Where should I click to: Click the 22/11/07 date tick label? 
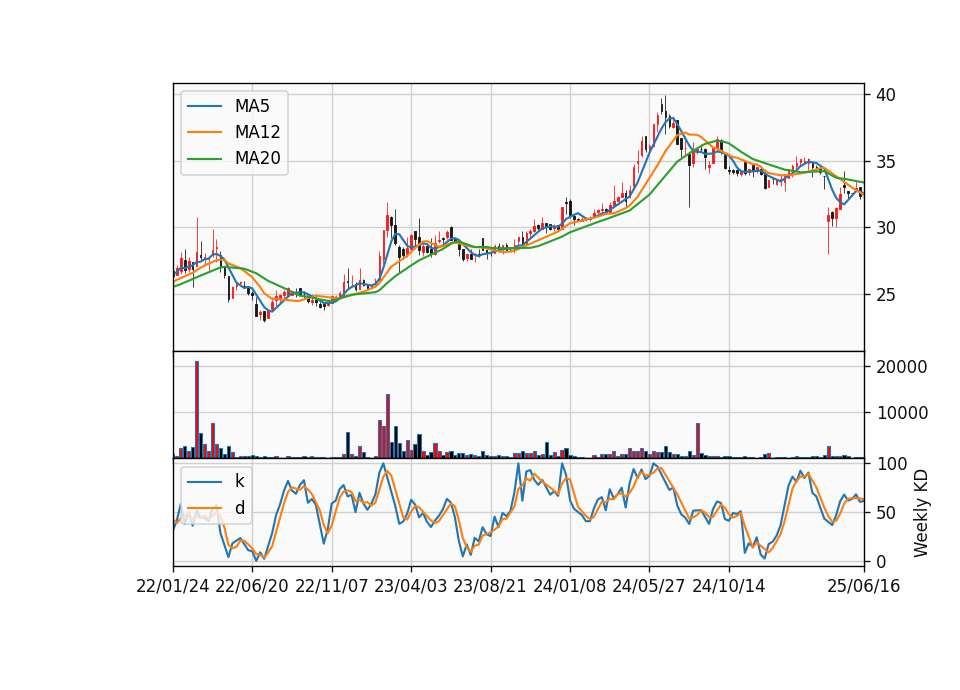click(332, 586)
